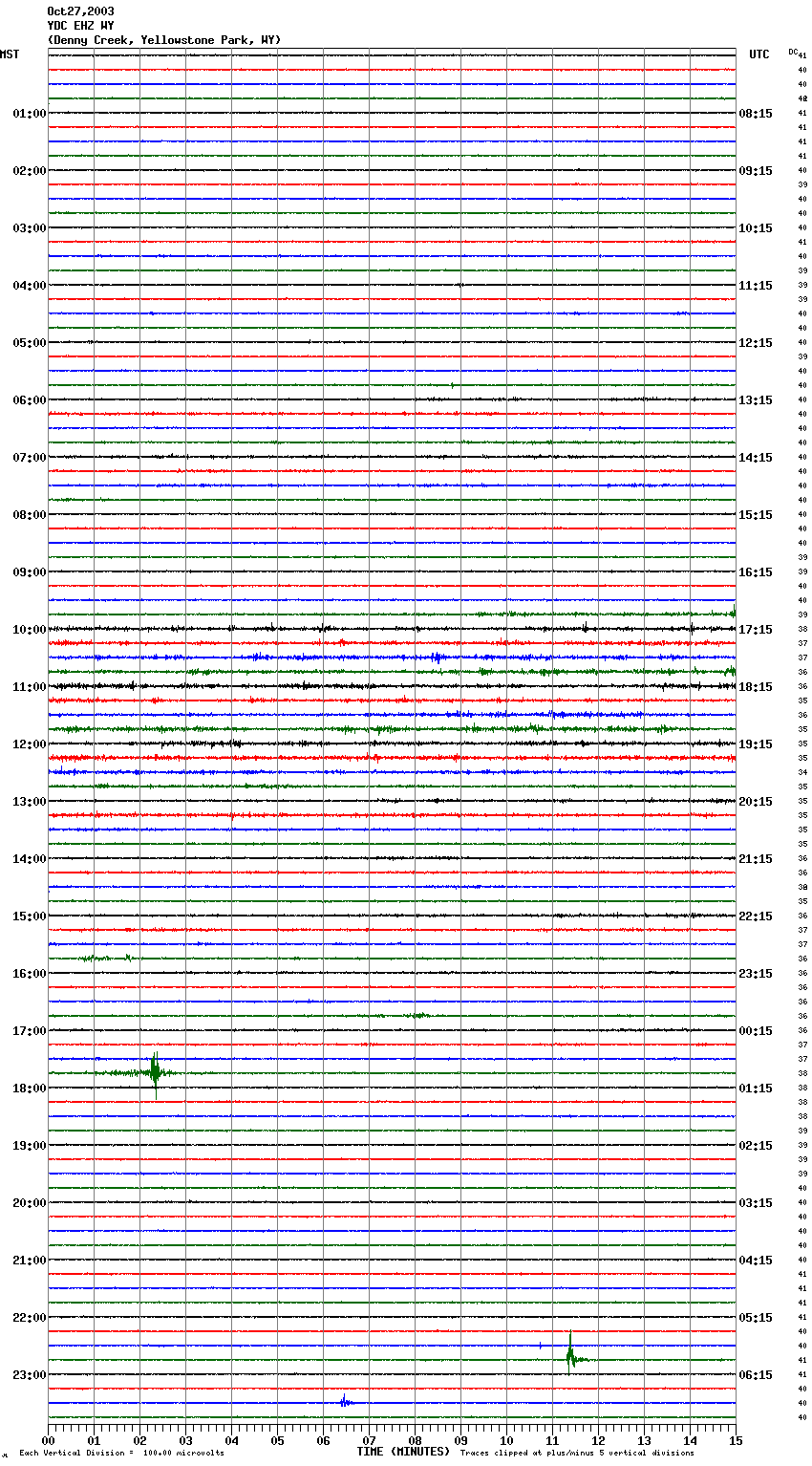
Task: Click the MST time zone header
Action: (x=10, y=54)
